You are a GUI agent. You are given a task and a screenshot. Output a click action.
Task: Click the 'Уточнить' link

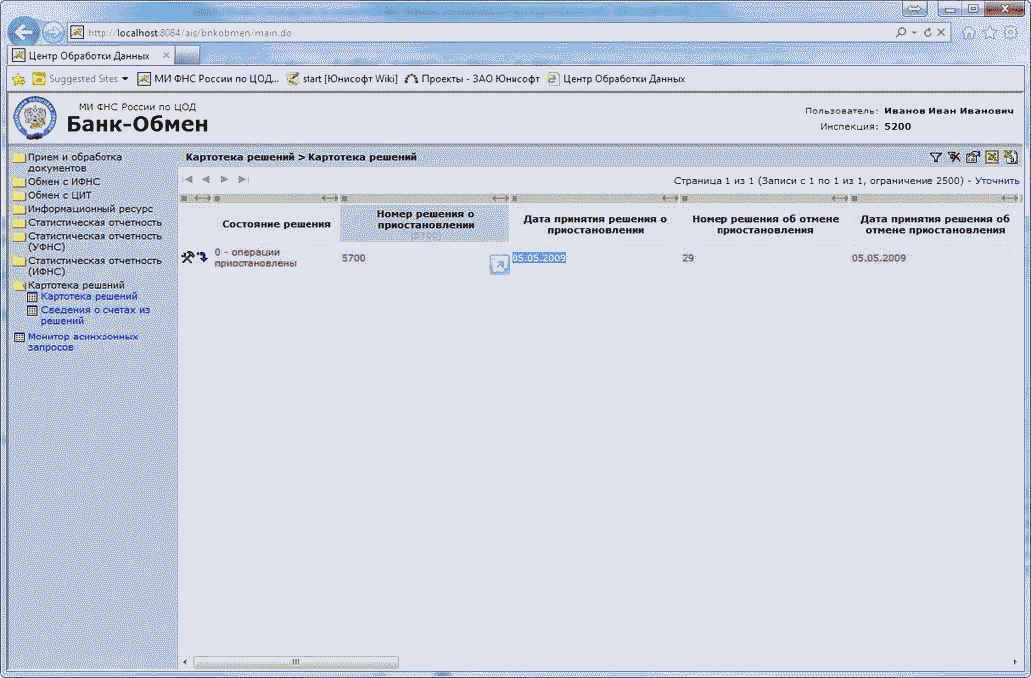pyautogui.click(x=997, y=181)
